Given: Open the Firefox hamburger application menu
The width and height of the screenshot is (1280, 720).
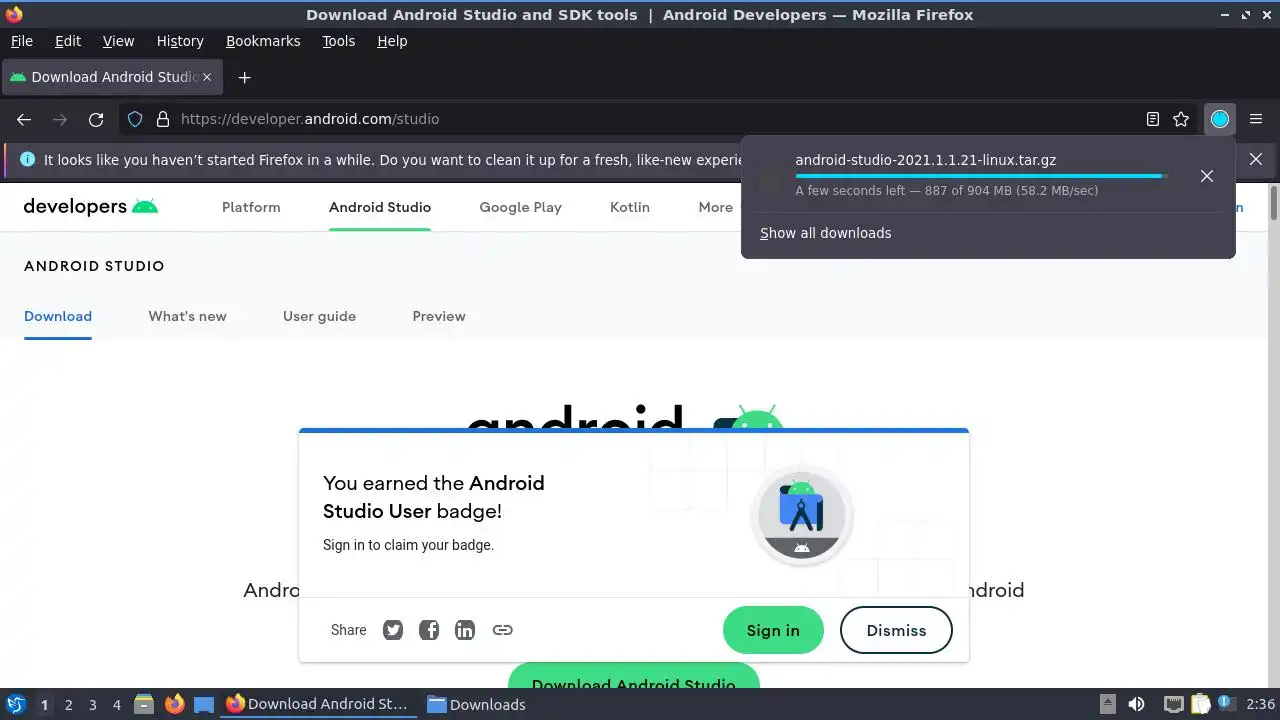Looking at the screenshot, I should [1255, 119].
